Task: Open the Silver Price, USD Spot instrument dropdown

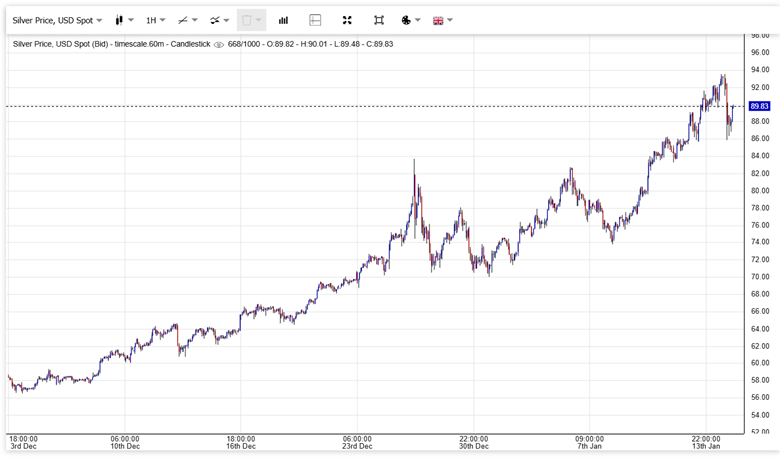Action: (x=57, y=20)
